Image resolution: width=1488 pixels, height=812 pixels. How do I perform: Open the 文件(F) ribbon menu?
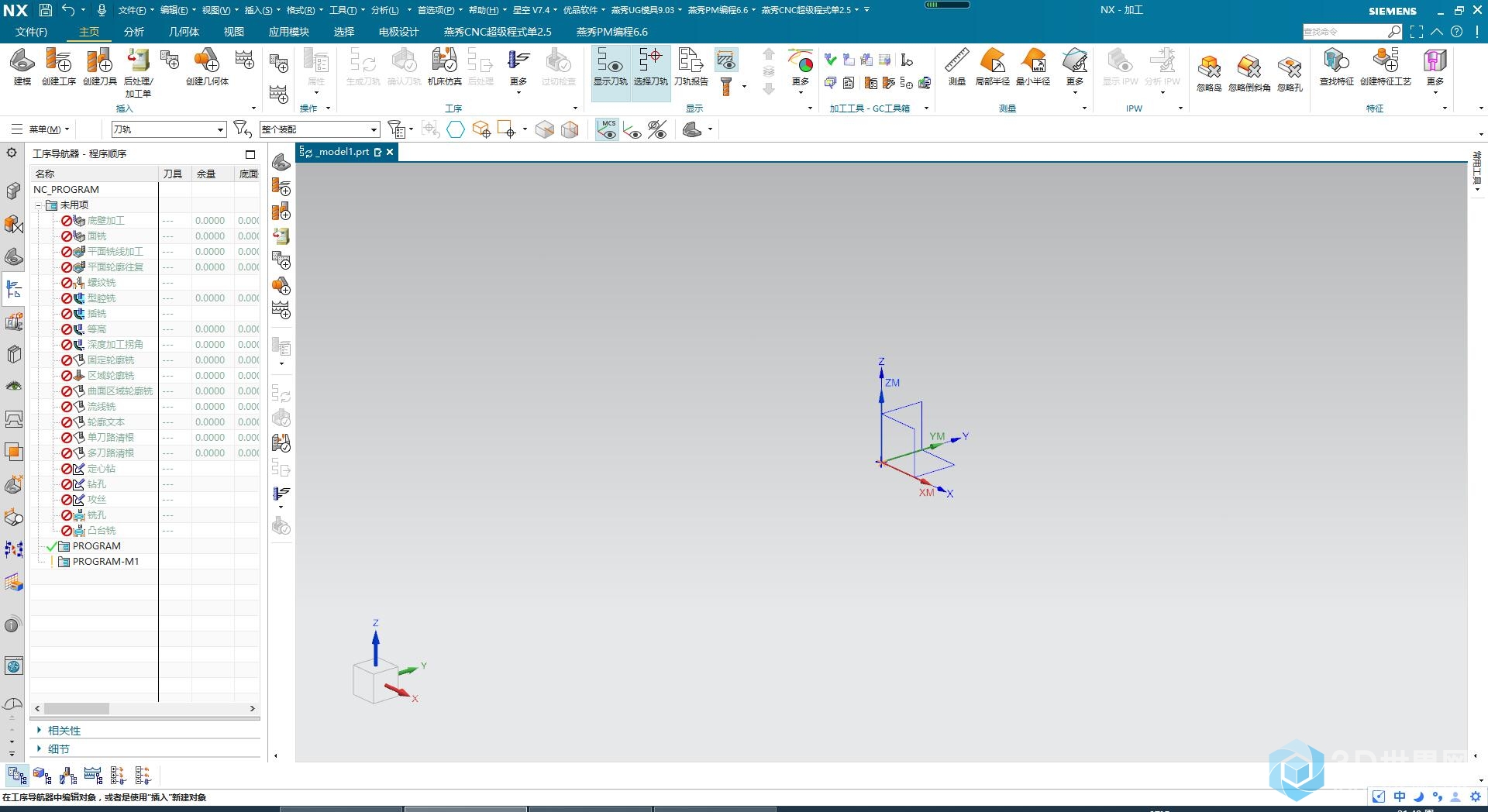(x=31, y=32)
